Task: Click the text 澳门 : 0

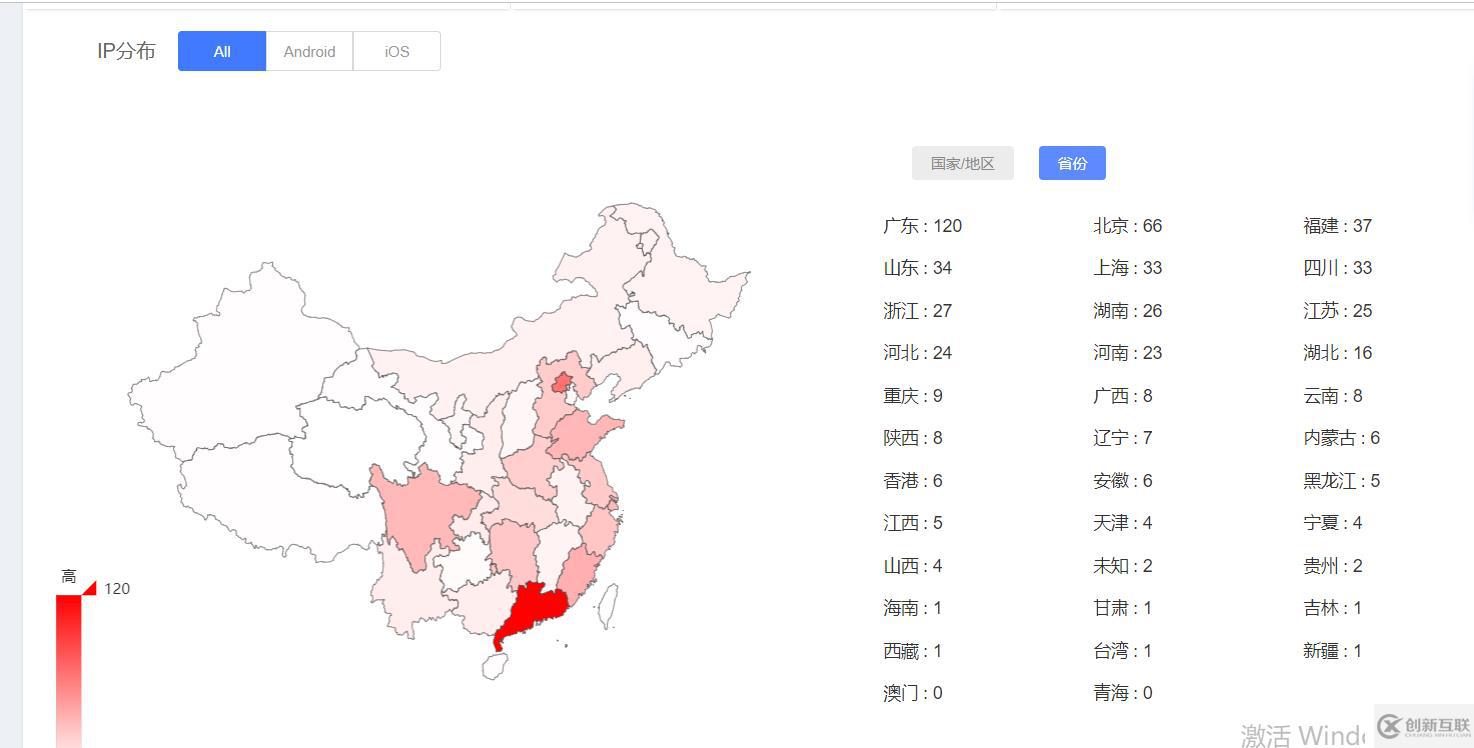Action: point(912,693)
